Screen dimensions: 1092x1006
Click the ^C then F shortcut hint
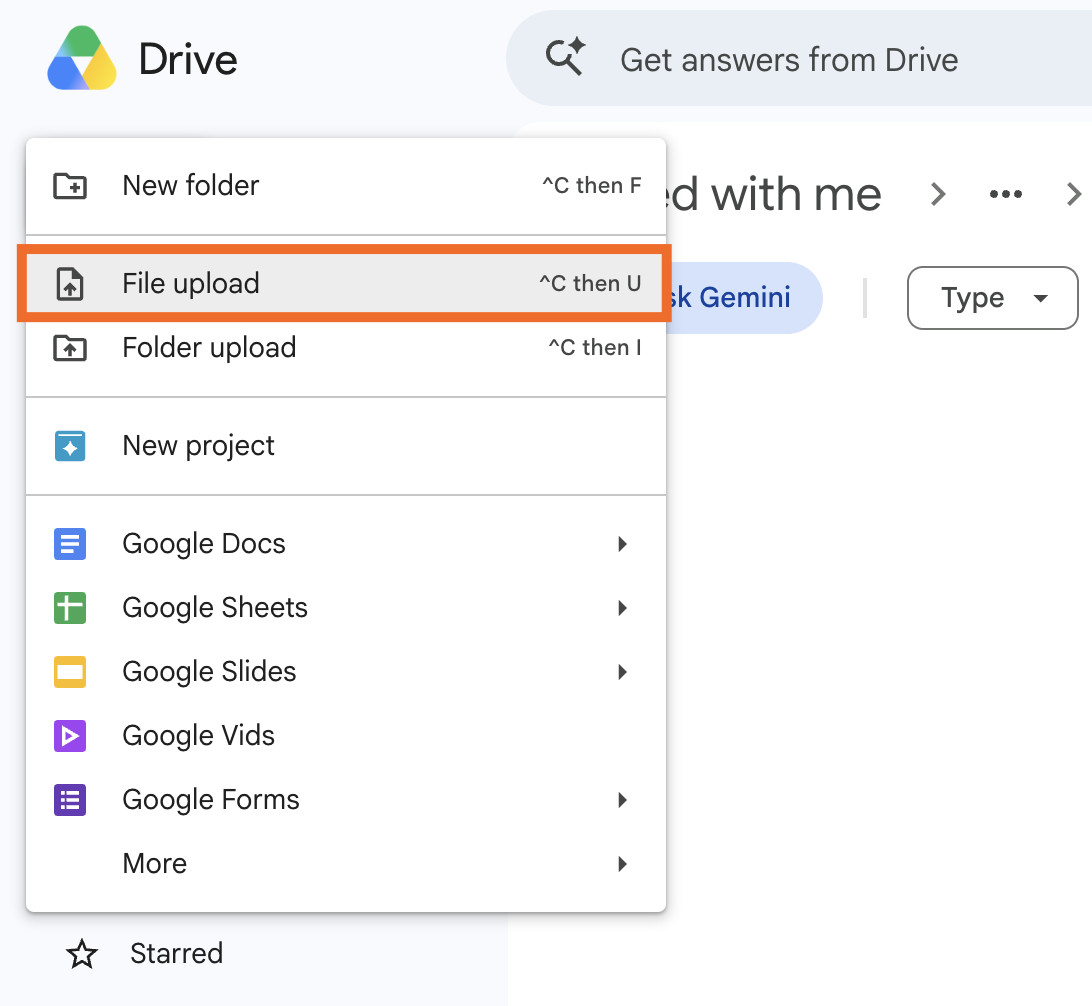(x=592, y=186)
